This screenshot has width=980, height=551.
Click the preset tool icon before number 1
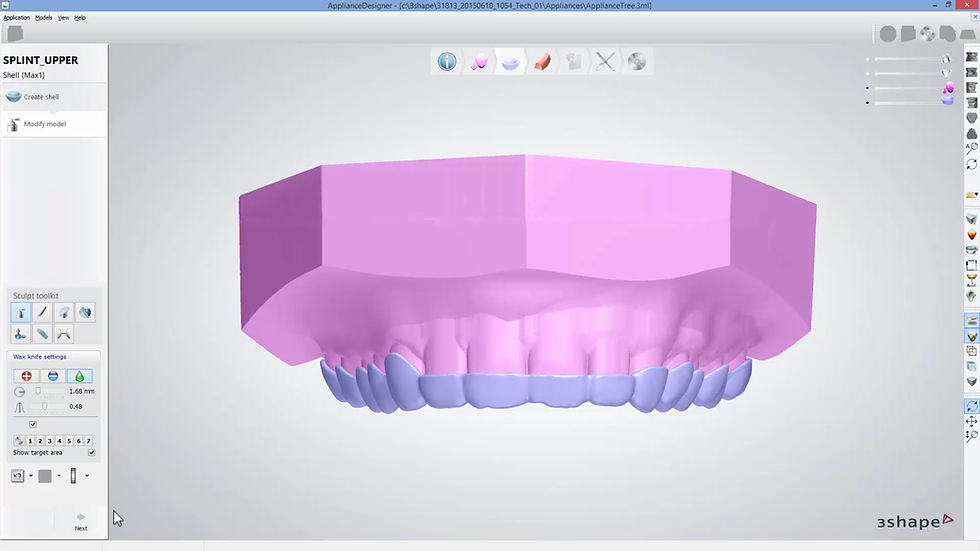(19, 440)
